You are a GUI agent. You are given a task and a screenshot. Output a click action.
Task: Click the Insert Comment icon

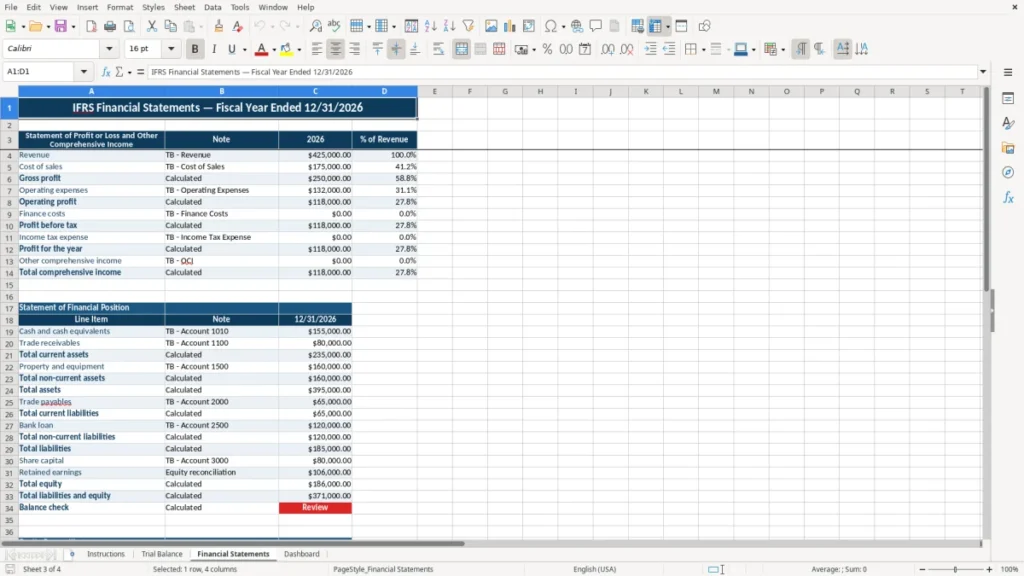[596, 26]
